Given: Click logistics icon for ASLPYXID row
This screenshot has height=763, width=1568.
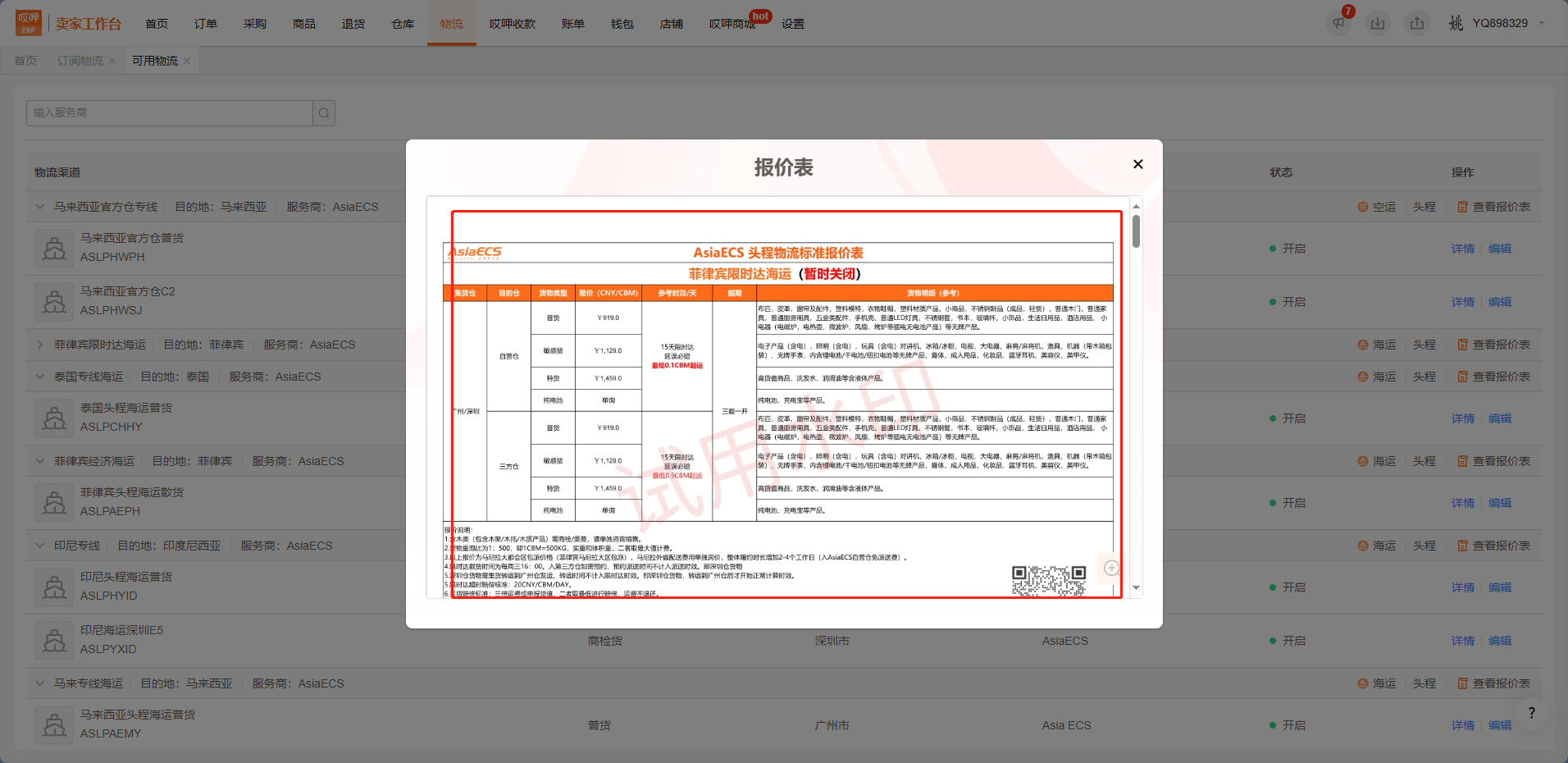Looking at the screenshot, I should point(55,640).
